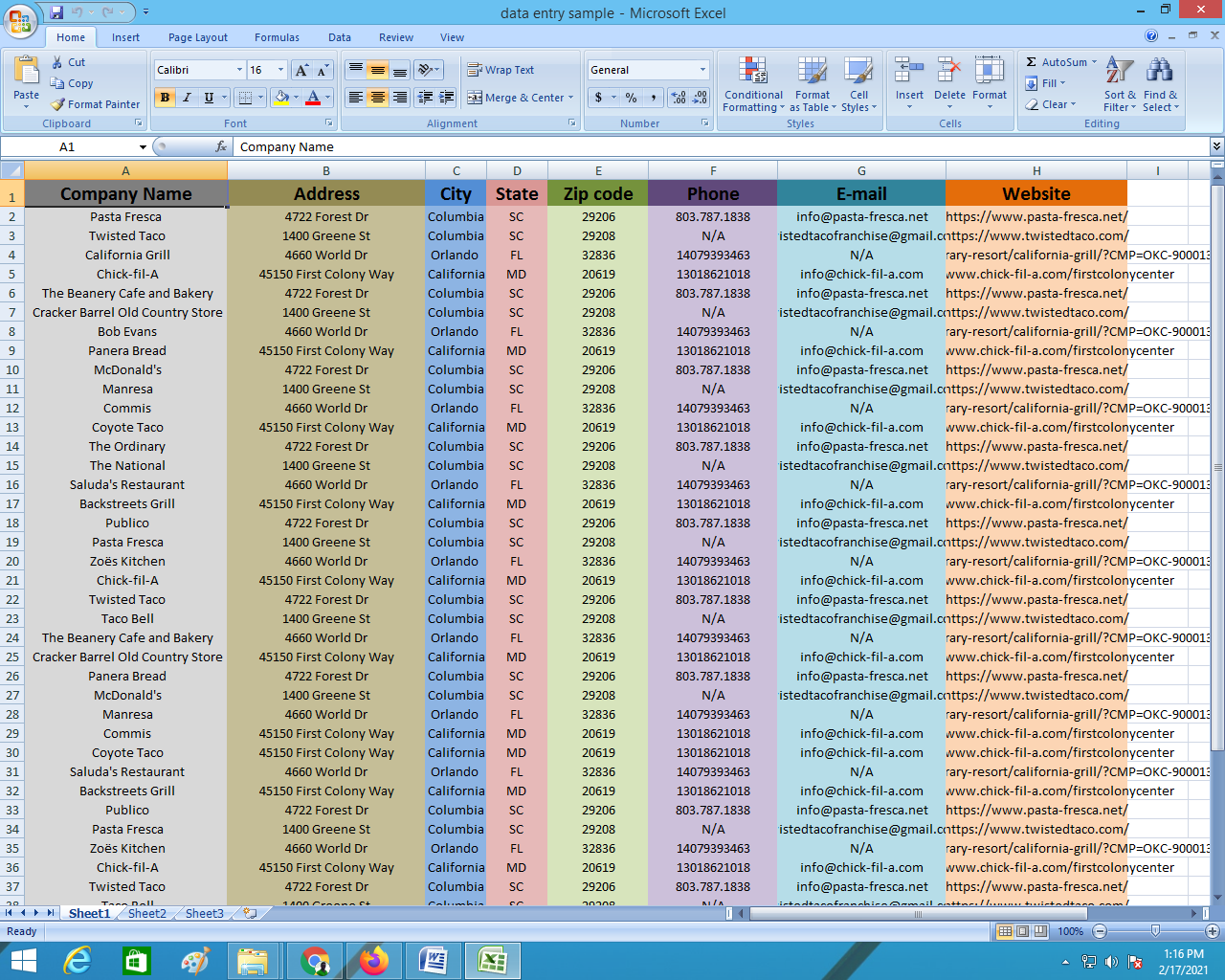The image size is (1225, 980).
Task: Select the Increase Font Size icon
Action: [x=301, y=69]
